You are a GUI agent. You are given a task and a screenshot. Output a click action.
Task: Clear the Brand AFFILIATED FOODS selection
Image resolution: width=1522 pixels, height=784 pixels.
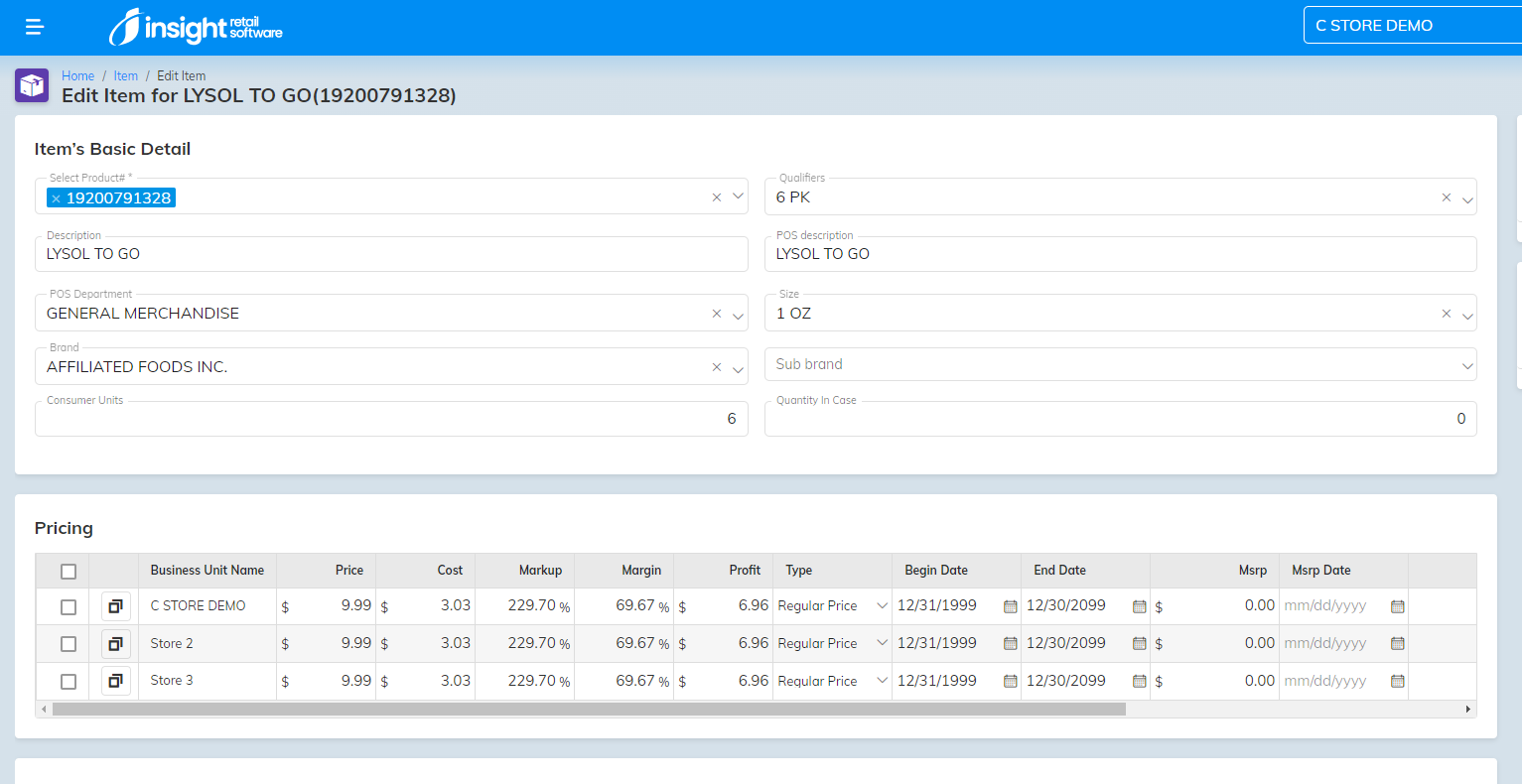pos(717,367)
